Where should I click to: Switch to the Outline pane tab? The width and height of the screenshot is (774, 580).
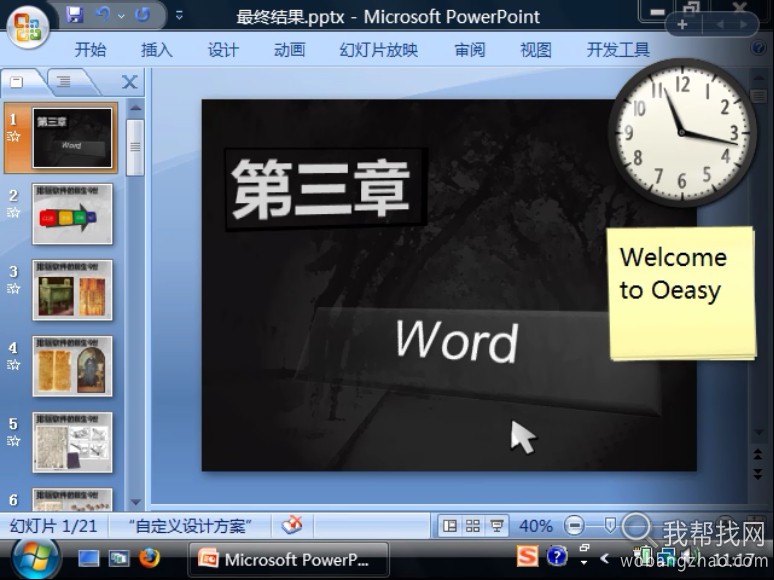63,82
